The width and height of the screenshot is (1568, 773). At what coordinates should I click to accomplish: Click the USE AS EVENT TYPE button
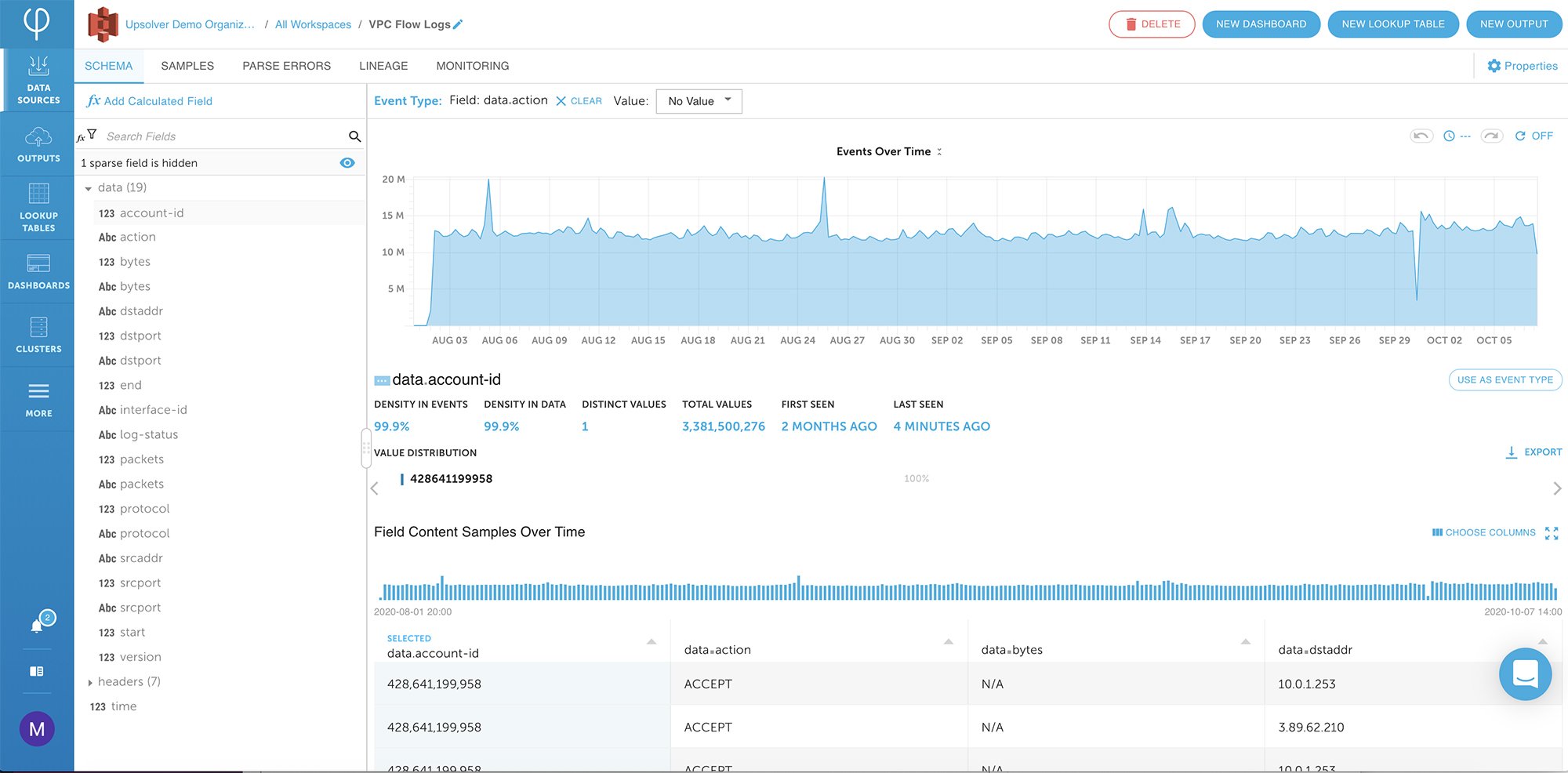(x=1504, y=379)
